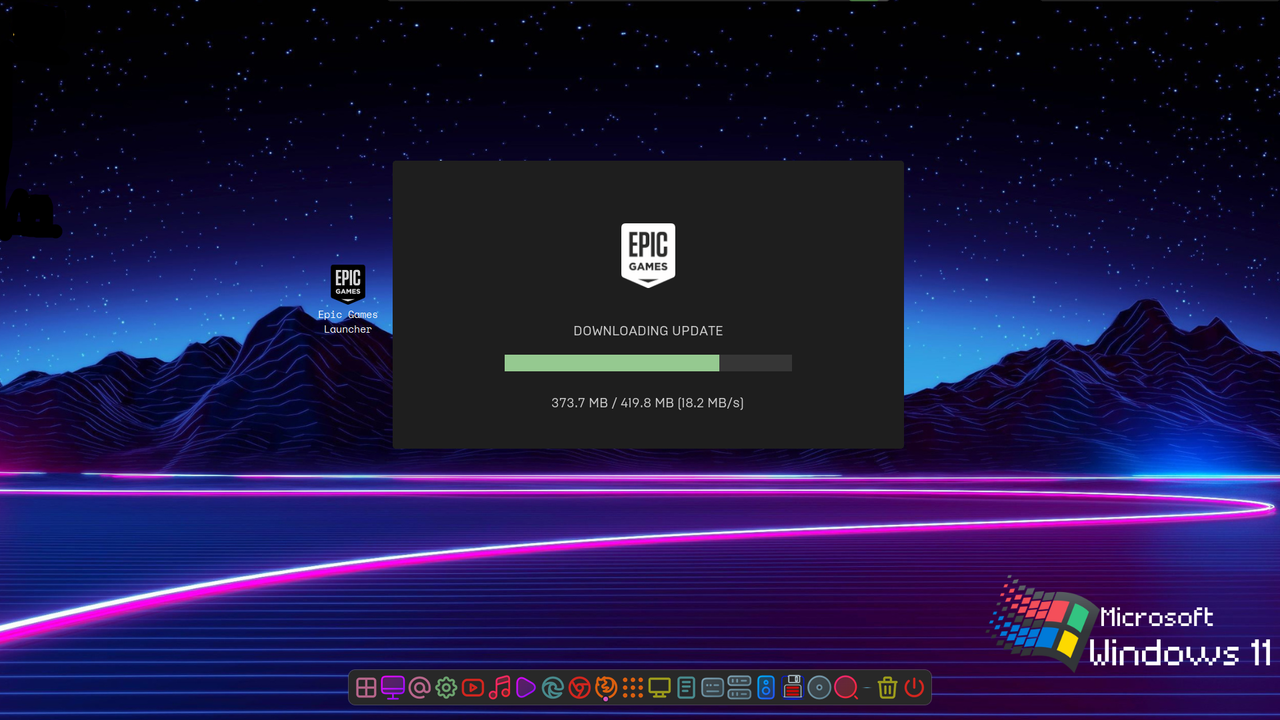Launch the red YouTube icon in the dock
Image resolution: width=1280 pixels, height=720 pixels.
(x=473, y=688)
